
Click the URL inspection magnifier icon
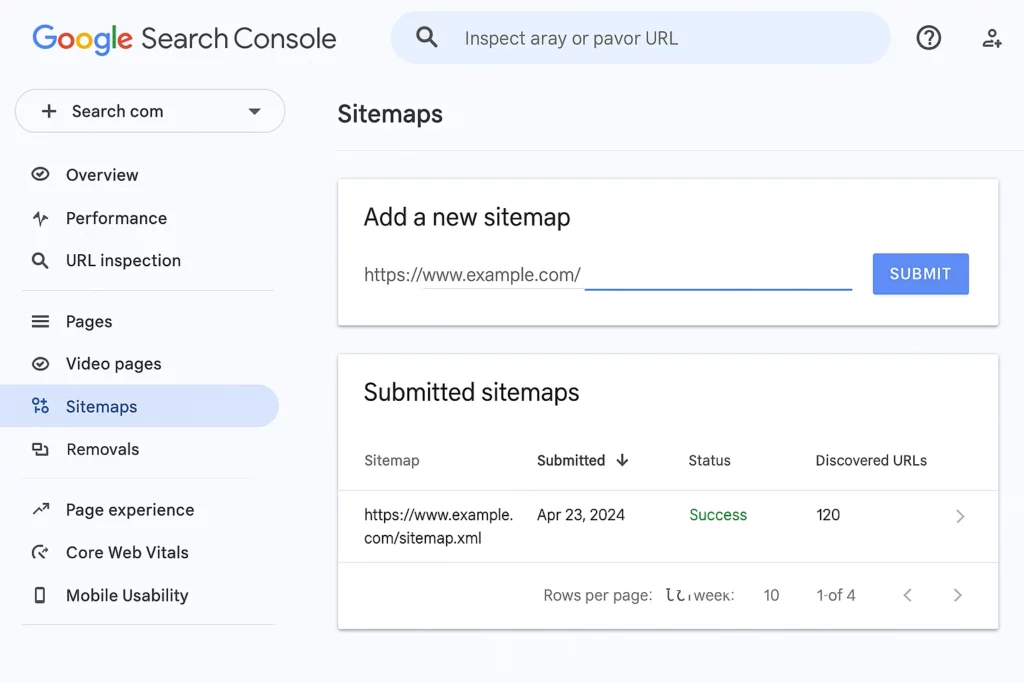click(x=40, y=260)
